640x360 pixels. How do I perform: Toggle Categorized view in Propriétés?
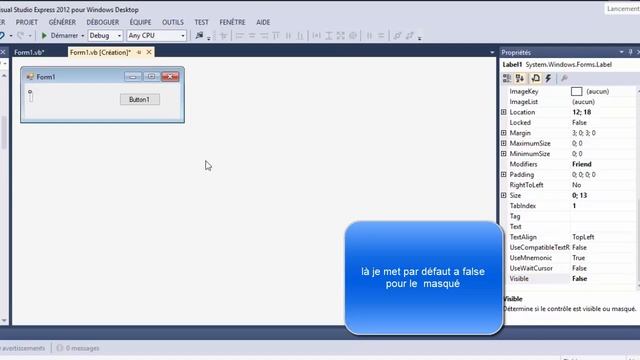tap(507, 78)
